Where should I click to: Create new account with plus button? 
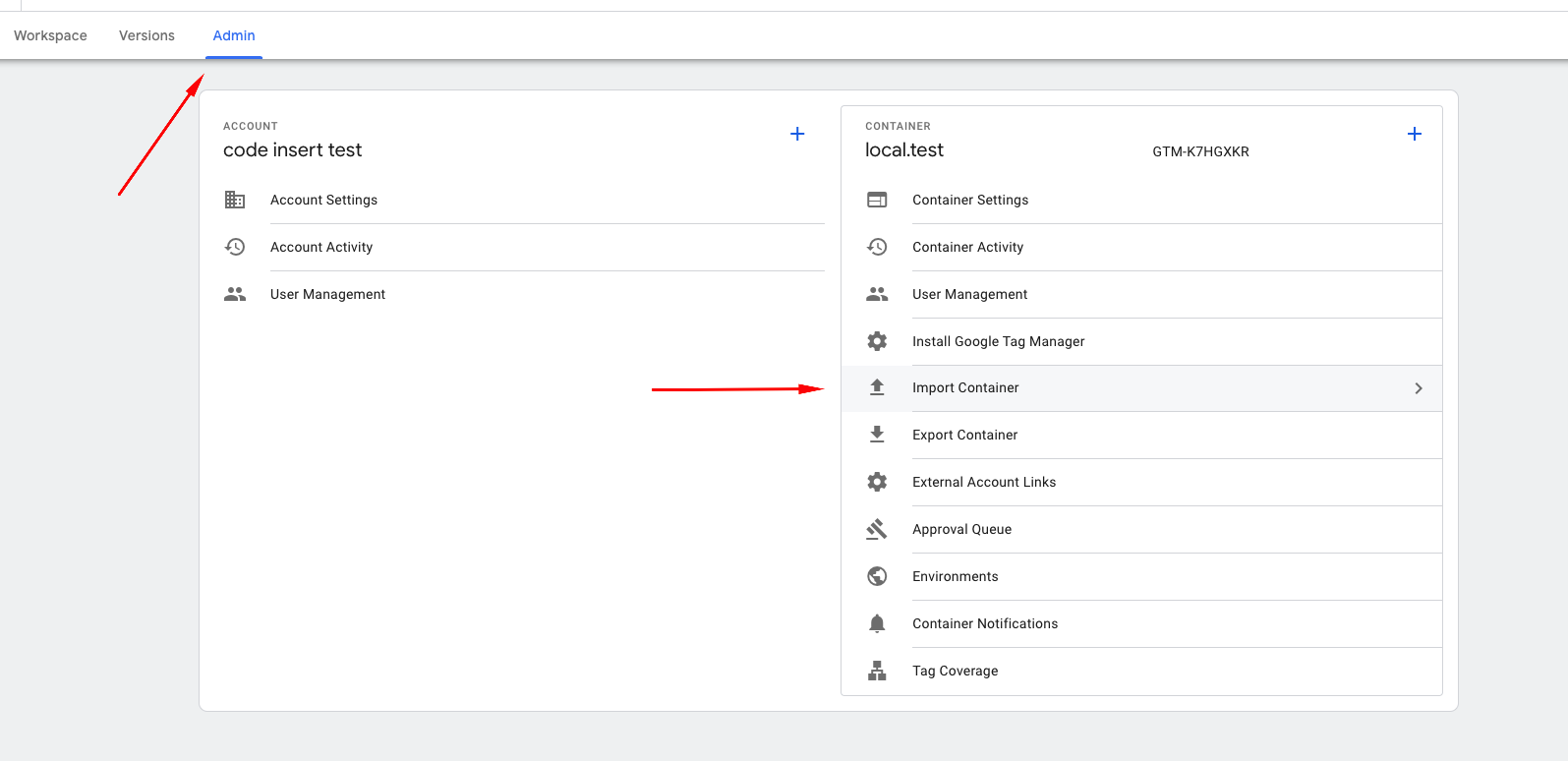(x=797, y=134)
